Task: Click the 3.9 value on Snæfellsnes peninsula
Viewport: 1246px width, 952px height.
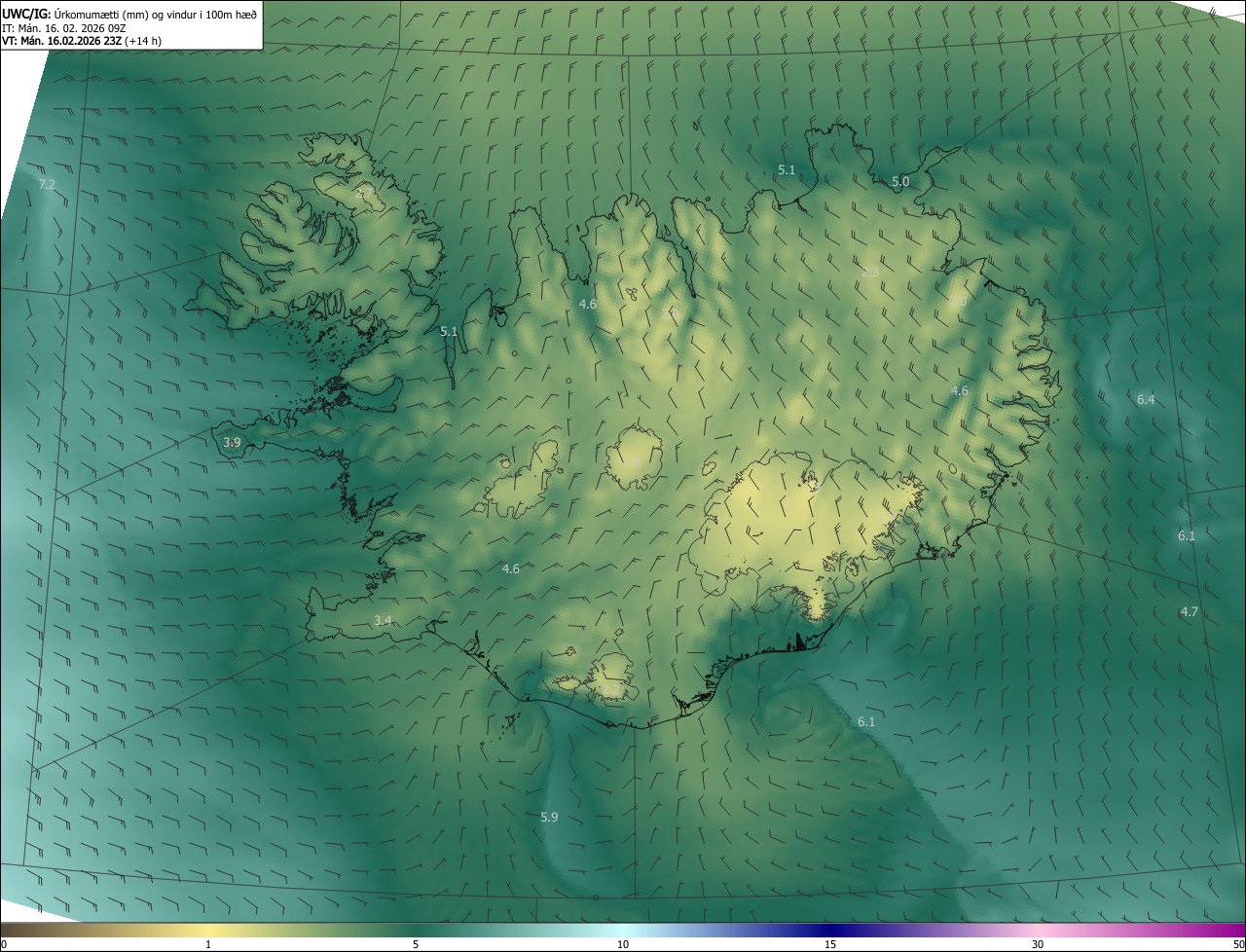Action: tap(232, 443)
